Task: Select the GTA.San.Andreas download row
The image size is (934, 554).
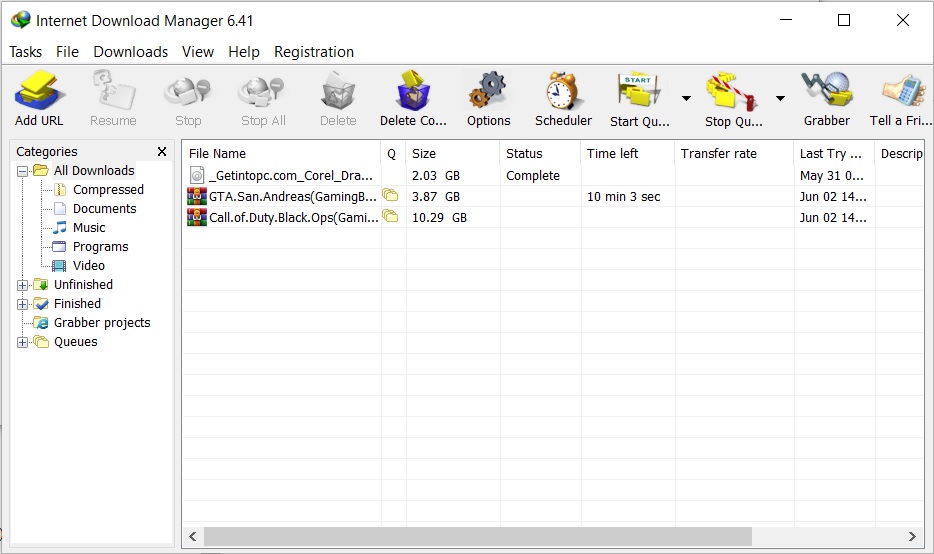Action: click(553, 197)
